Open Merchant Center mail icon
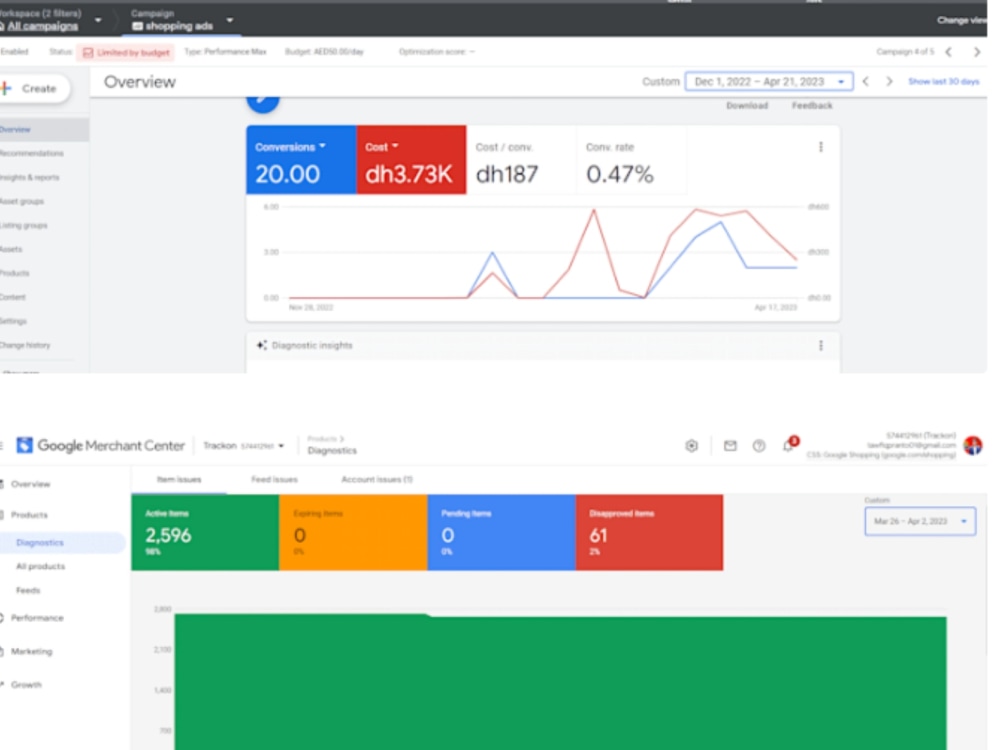 [x=730, y=446]
